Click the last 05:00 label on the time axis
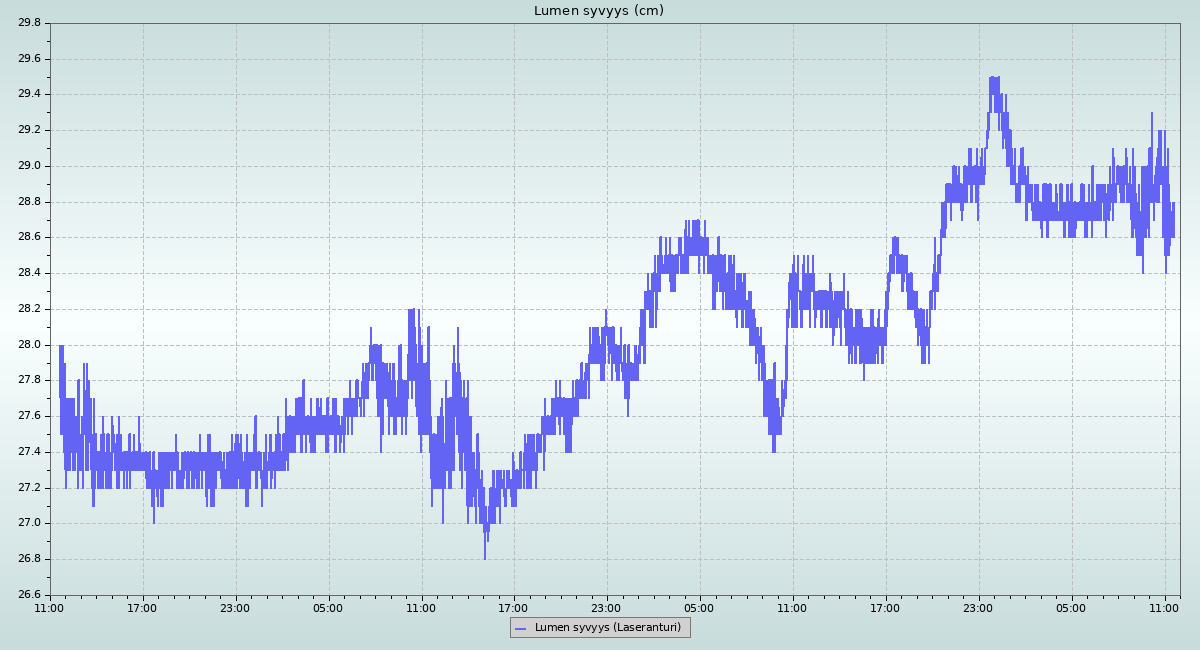Image resolution: width=1200 pixels, height=650 pixels. [x=1071, y=607]
